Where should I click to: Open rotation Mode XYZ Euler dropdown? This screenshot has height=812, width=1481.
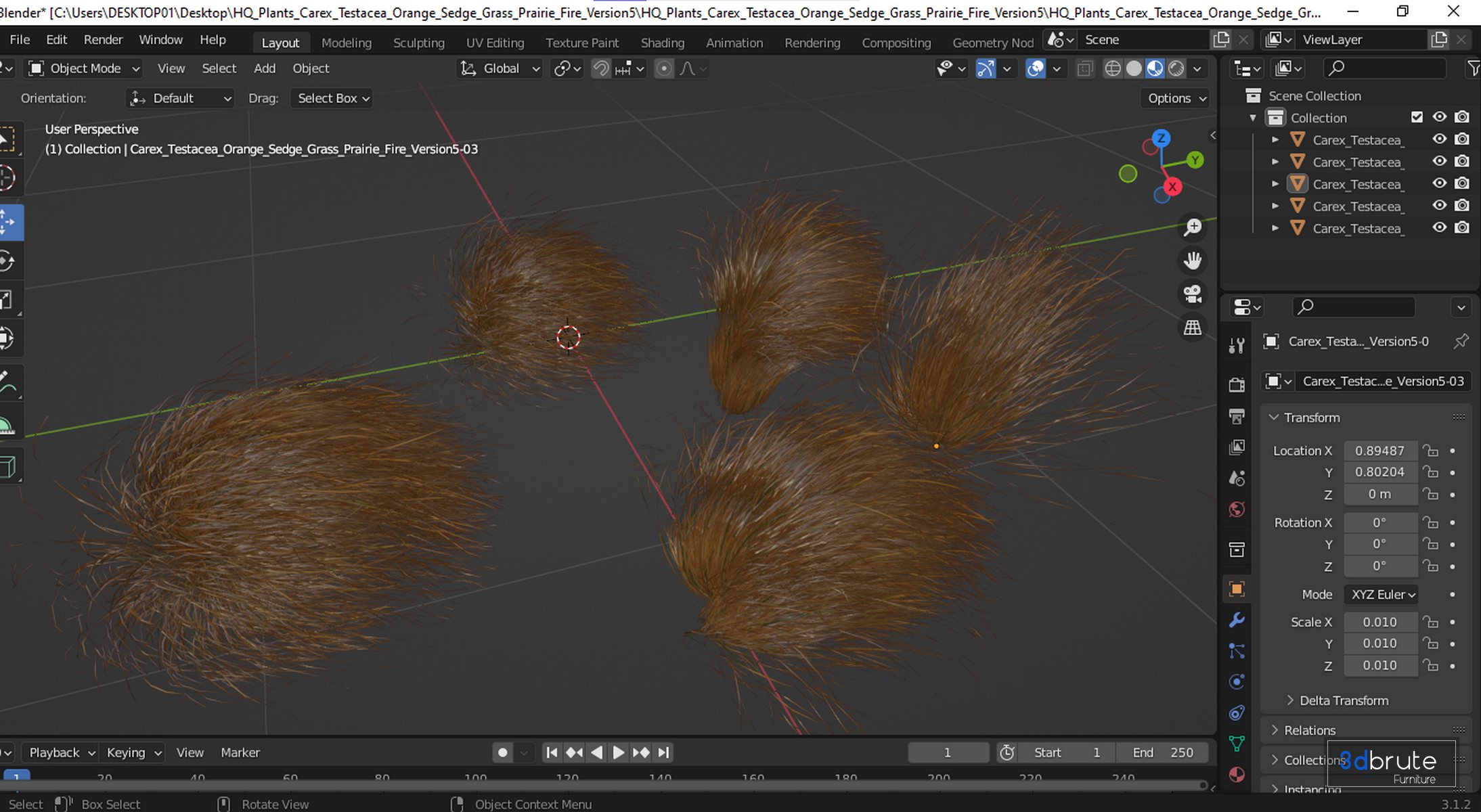(1381, 594)
